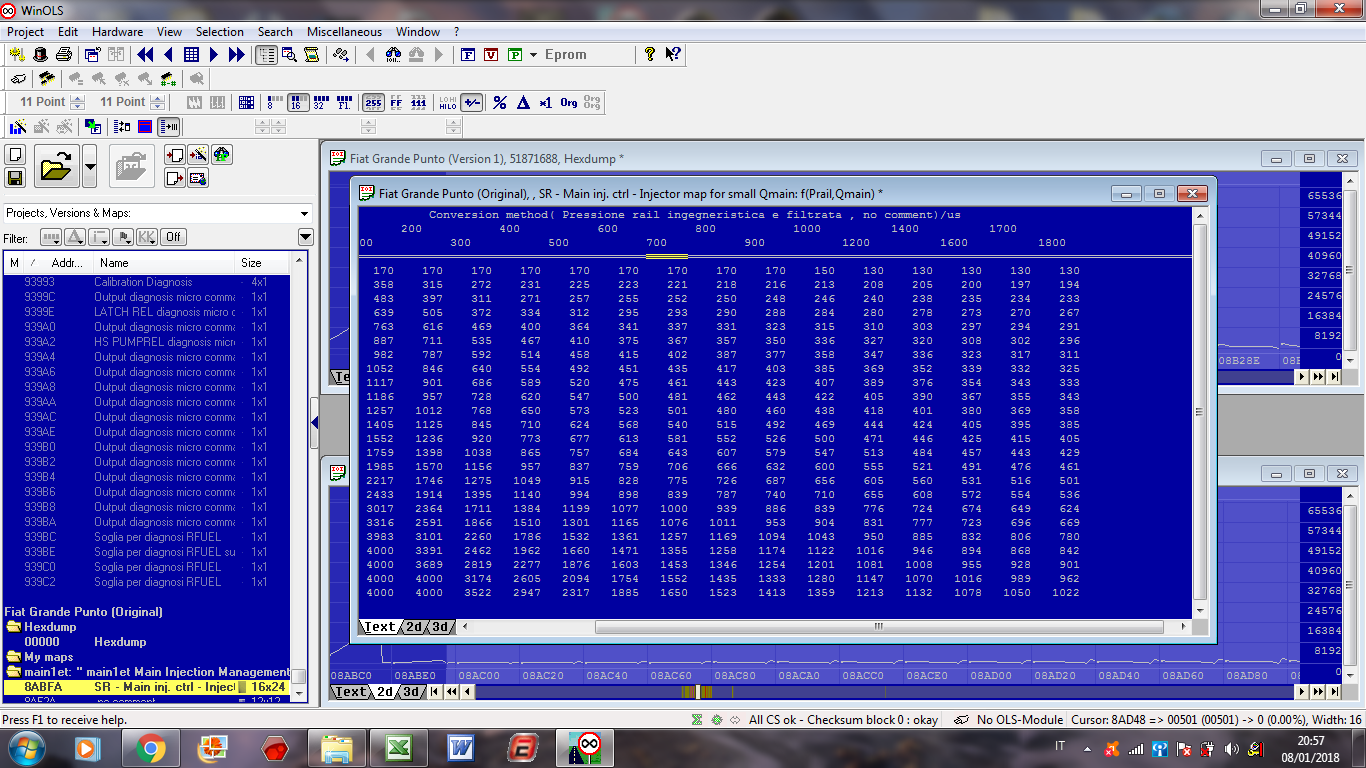The image size is (1366, 768).
Task: Click the new project blank page icon
Action: [x=15, y=155]
